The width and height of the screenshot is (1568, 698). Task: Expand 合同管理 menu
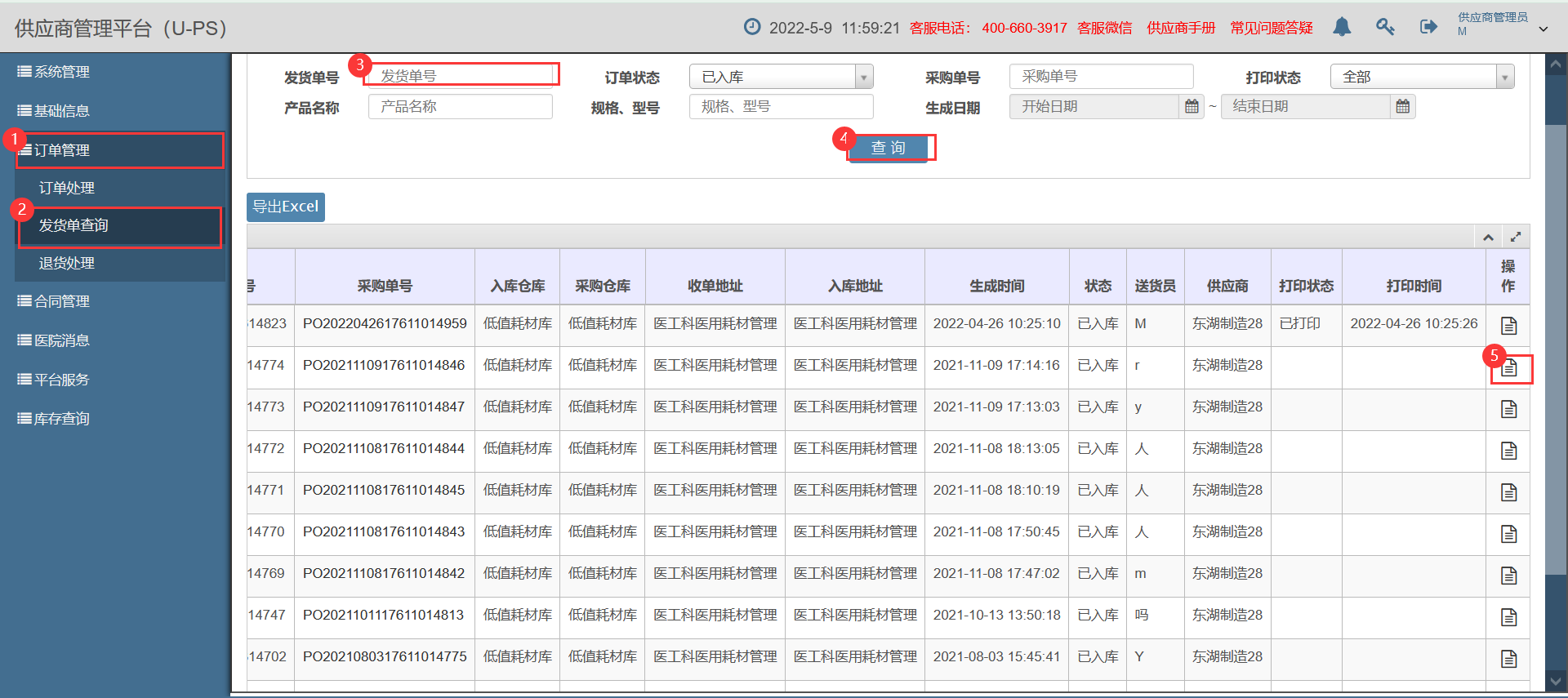[x=113, y=301]
